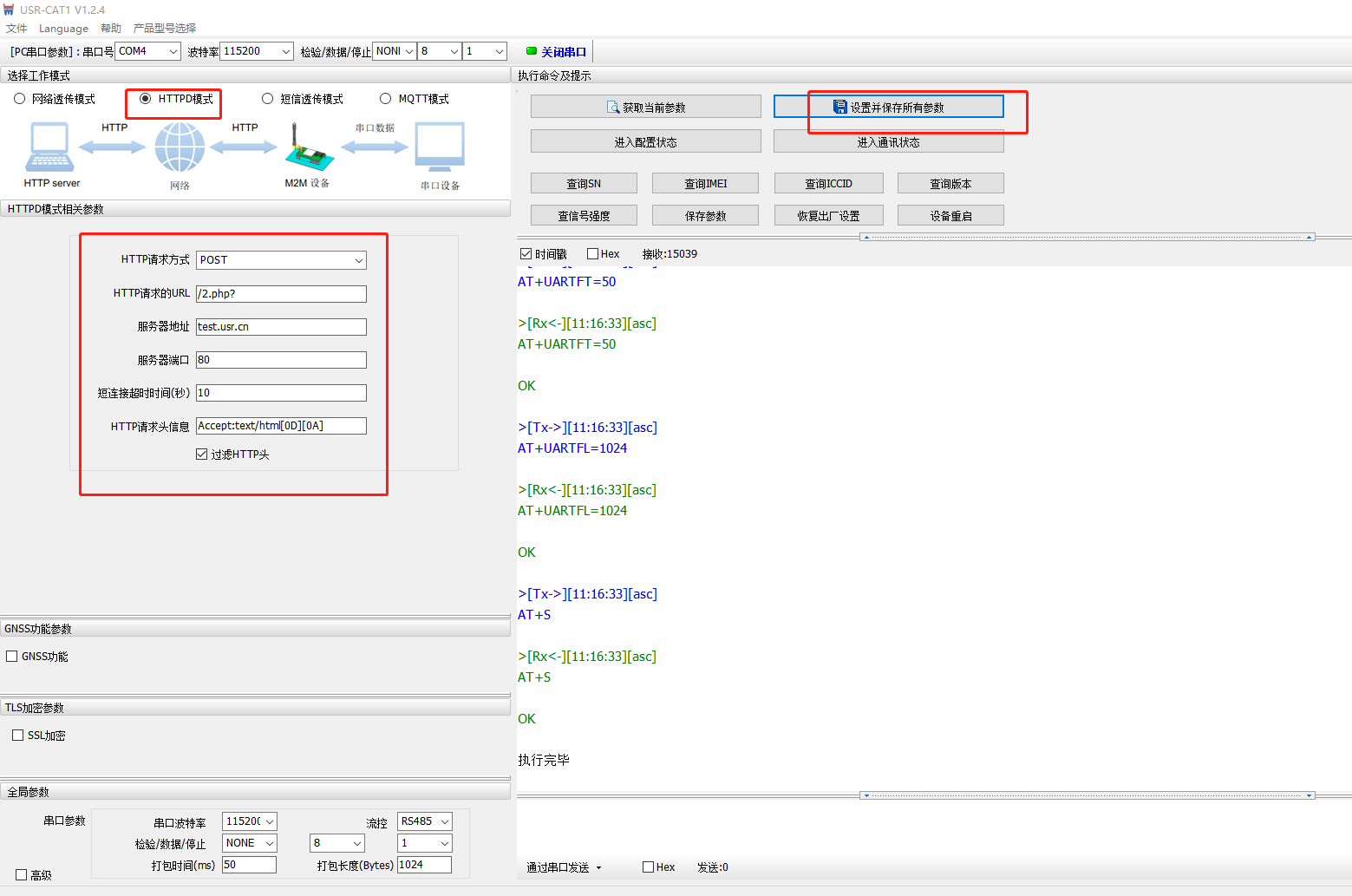Click the green serial port status indicator

532,51
